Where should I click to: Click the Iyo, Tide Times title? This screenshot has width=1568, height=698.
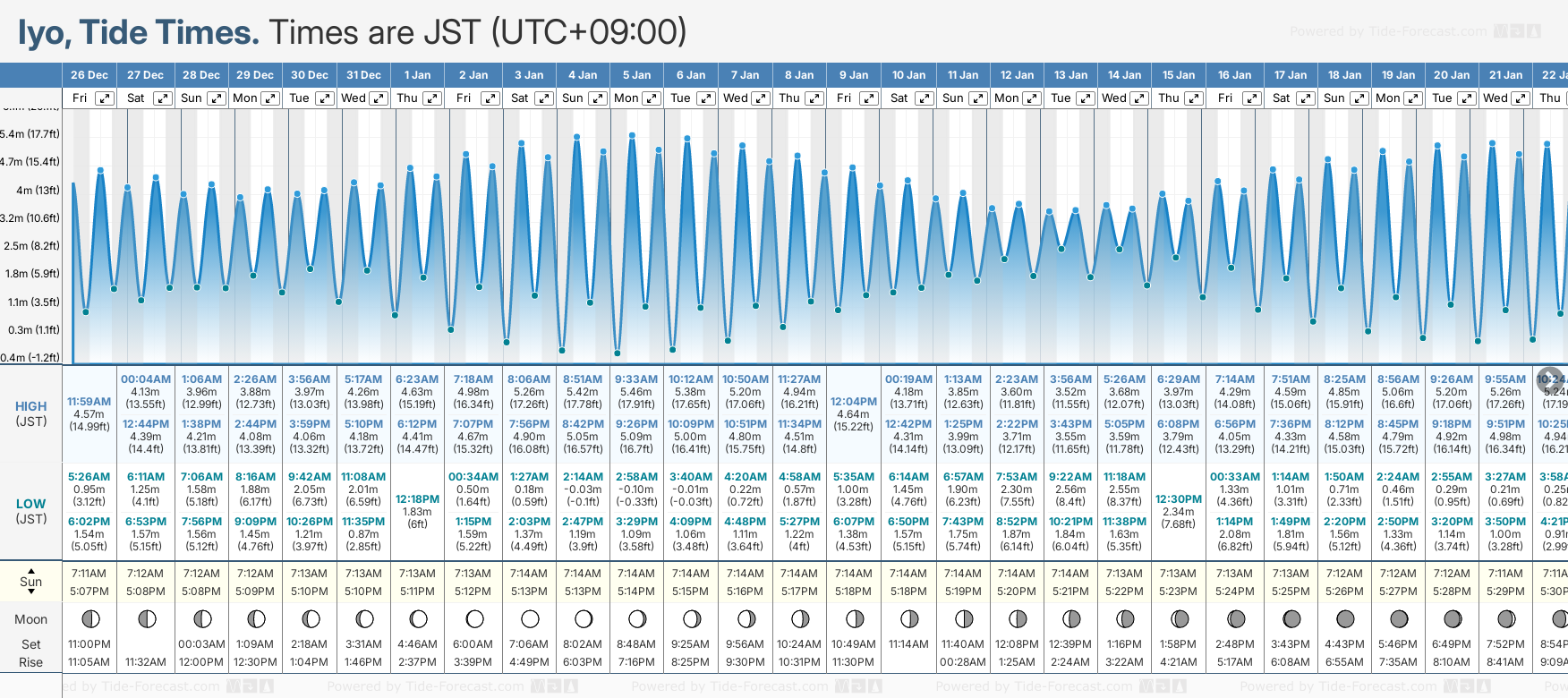pos(139,33)
